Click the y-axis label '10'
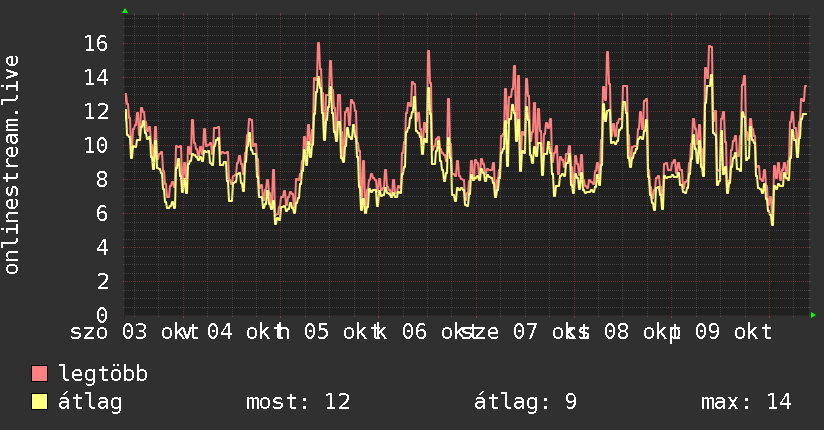This screenshot has height=430, width=824. pyautogui.click(x=96, y=146)
